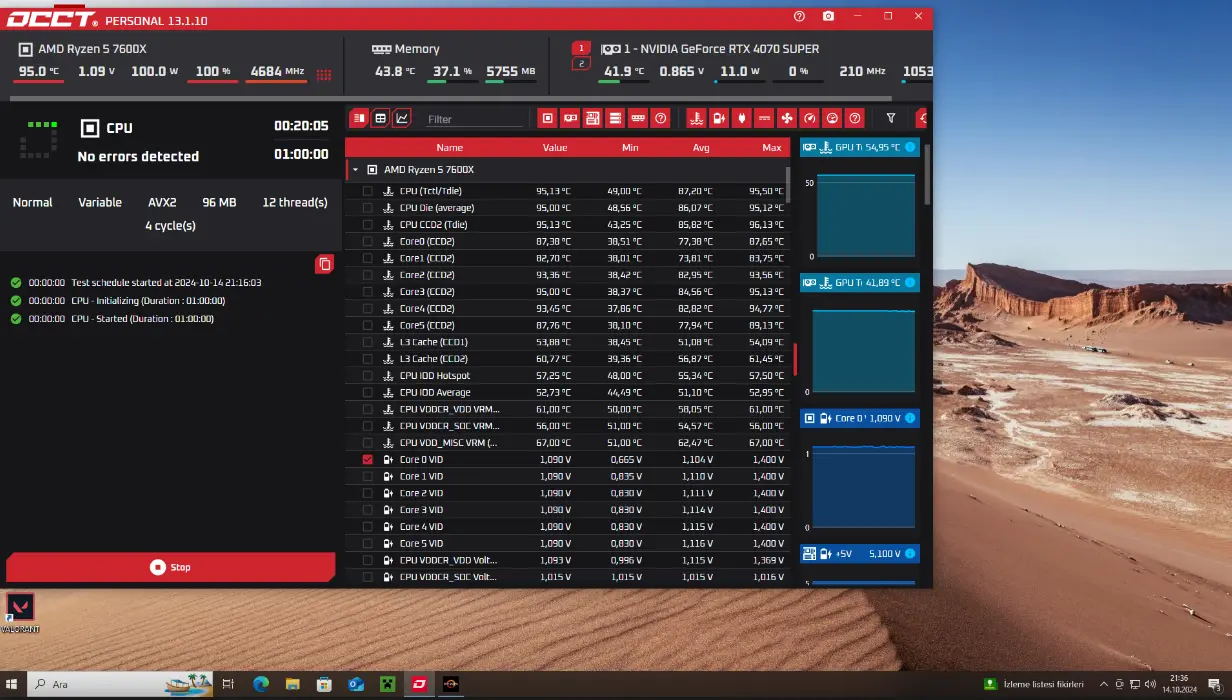Screen dimensions: 1232x700
Task: Clear the test log with the red copy icon
Action: (x=324, y=264)
